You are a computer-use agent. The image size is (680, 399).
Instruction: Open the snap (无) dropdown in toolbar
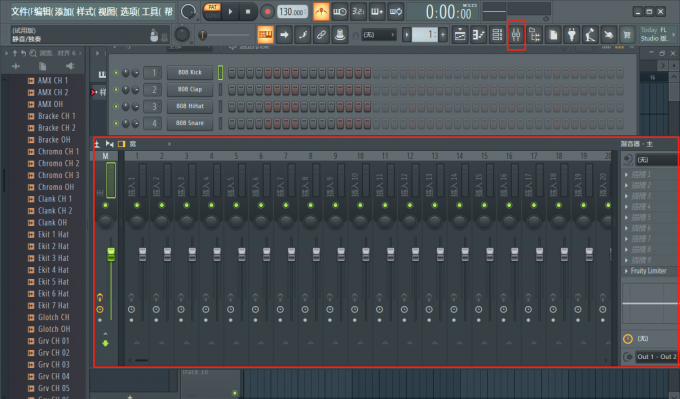(379, 35)
